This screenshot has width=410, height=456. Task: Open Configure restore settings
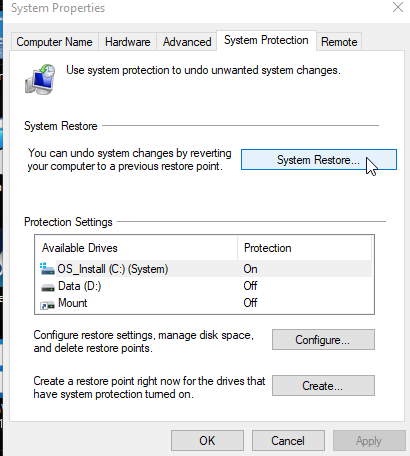pos(323,340)
